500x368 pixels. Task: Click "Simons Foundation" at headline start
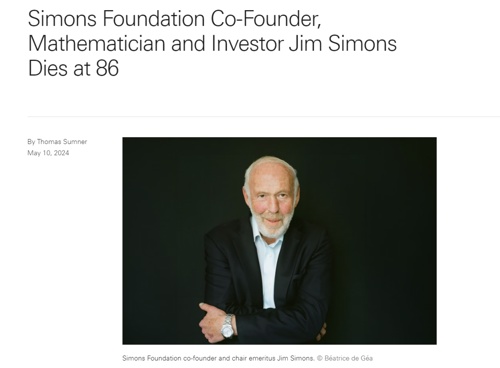tap(116, 19)
